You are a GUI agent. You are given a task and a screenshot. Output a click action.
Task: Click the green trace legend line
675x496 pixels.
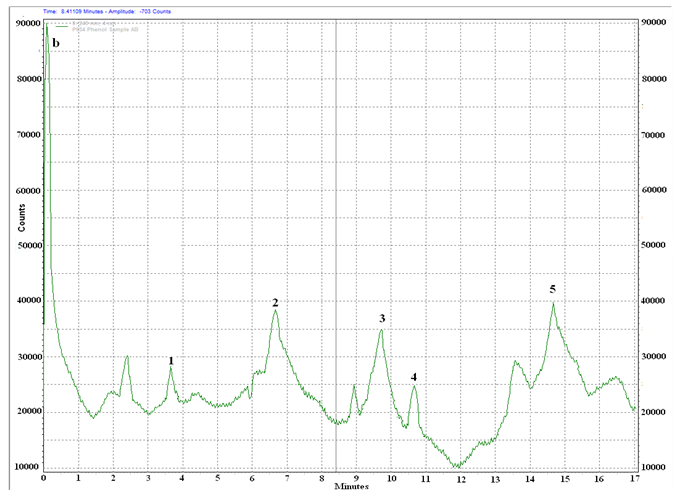[65, 25]
